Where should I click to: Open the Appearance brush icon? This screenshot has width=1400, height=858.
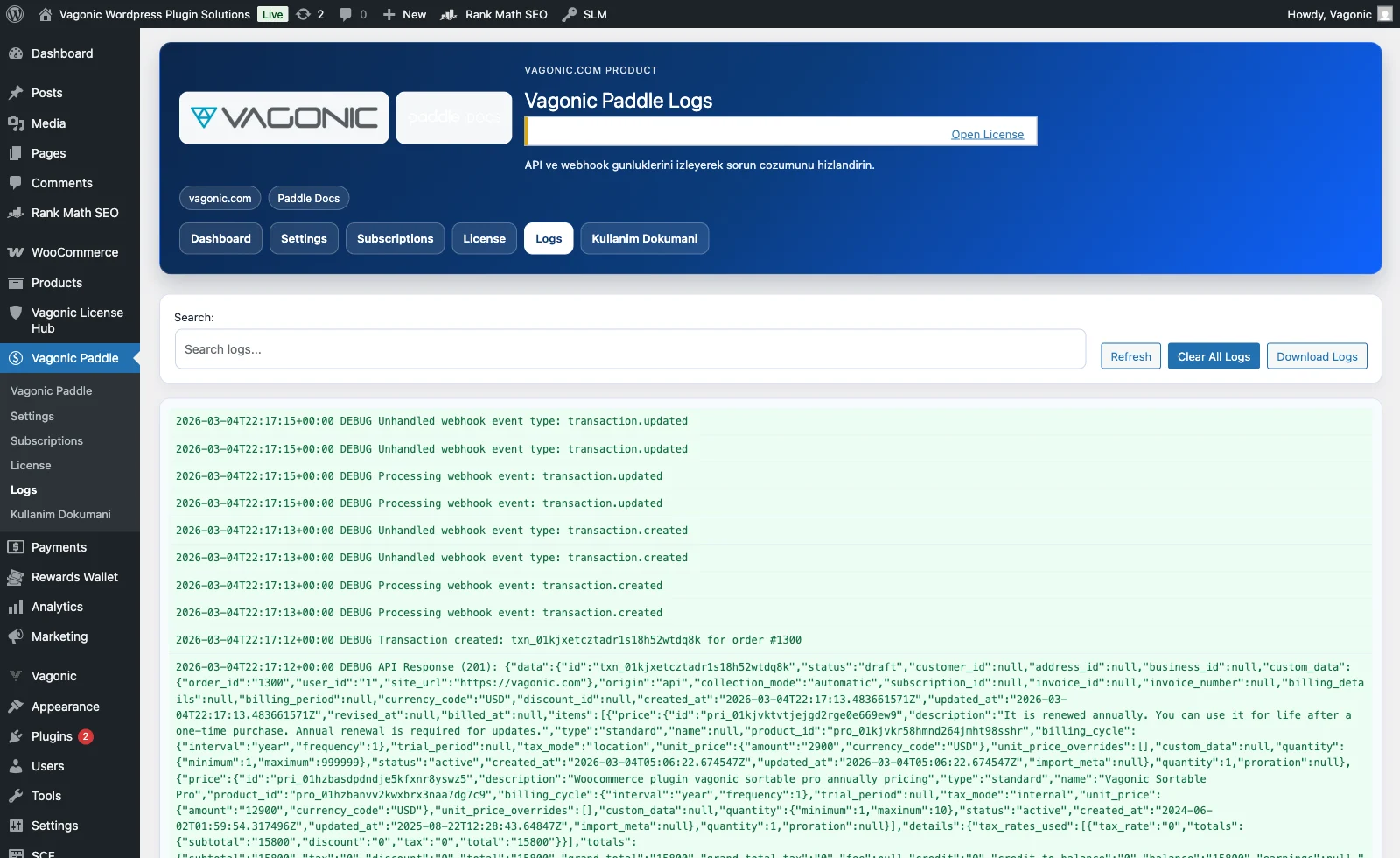[16, 707]
